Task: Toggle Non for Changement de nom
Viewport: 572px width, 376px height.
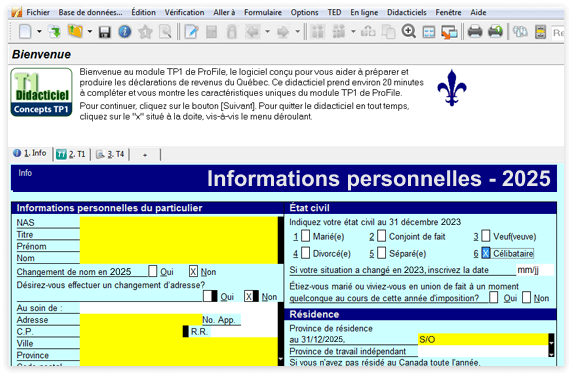Action: pos(193,271)
